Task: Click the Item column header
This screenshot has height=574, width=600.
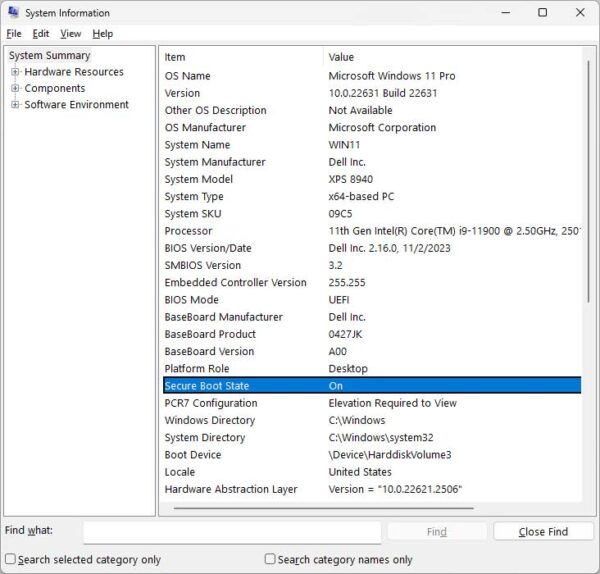Action: 243,57
